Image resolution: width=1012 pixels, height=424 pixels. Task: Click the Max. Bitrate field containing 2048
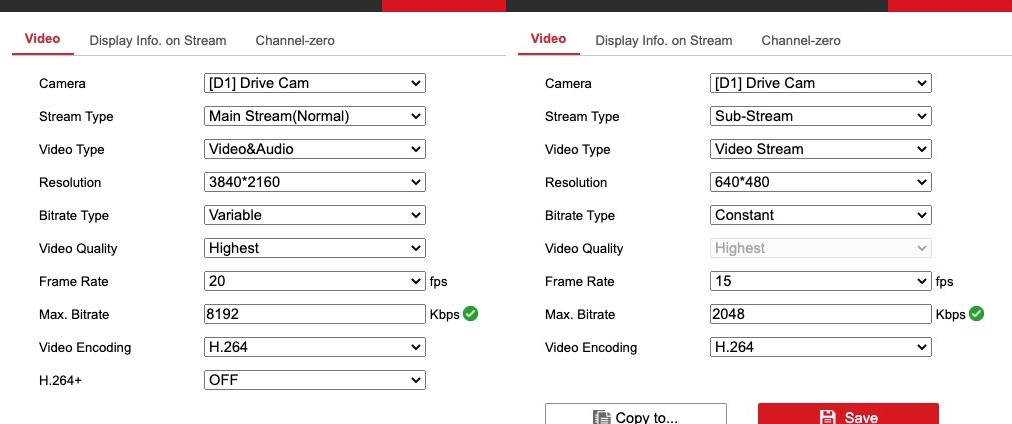point(820,314)
